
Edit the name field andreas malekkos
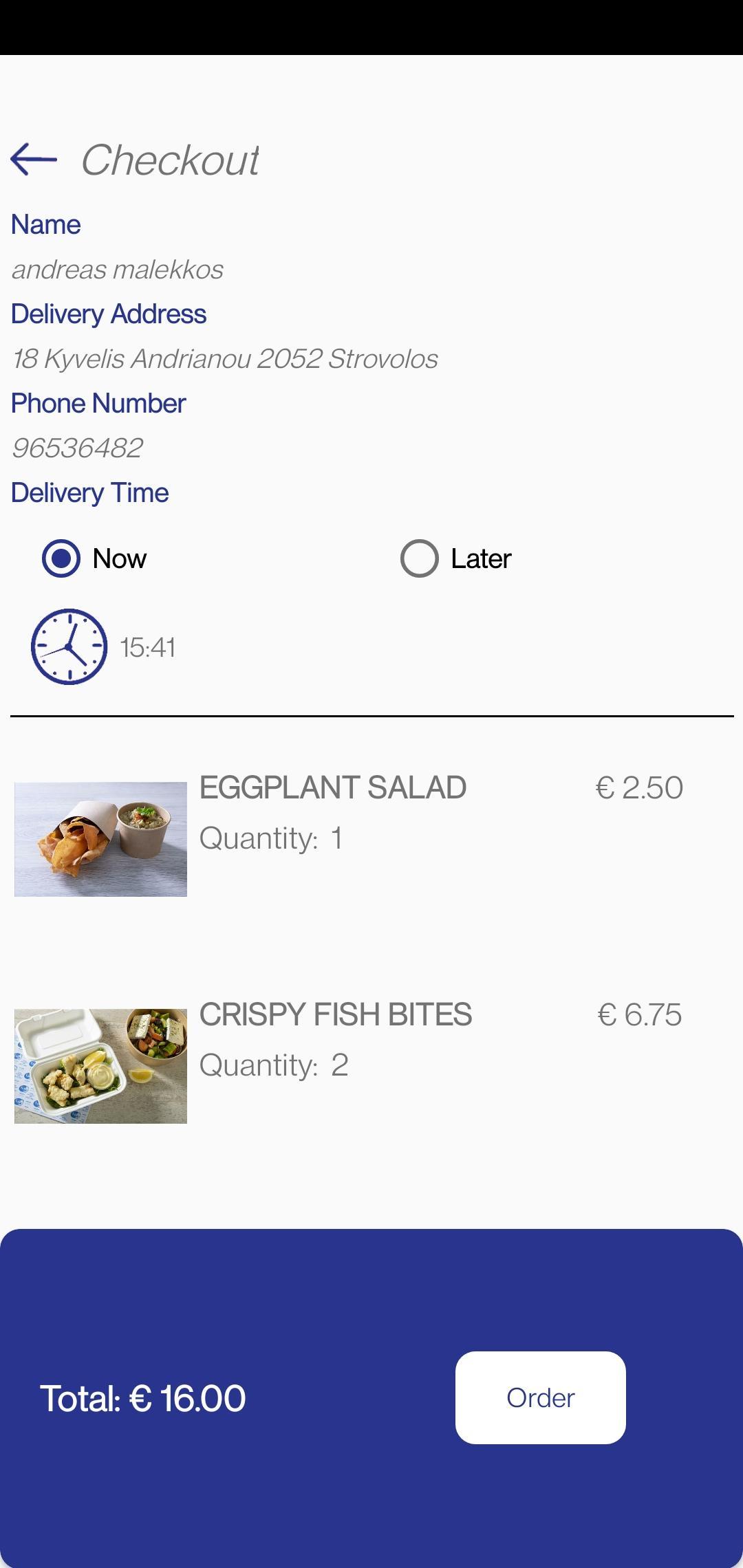(118, 270)
